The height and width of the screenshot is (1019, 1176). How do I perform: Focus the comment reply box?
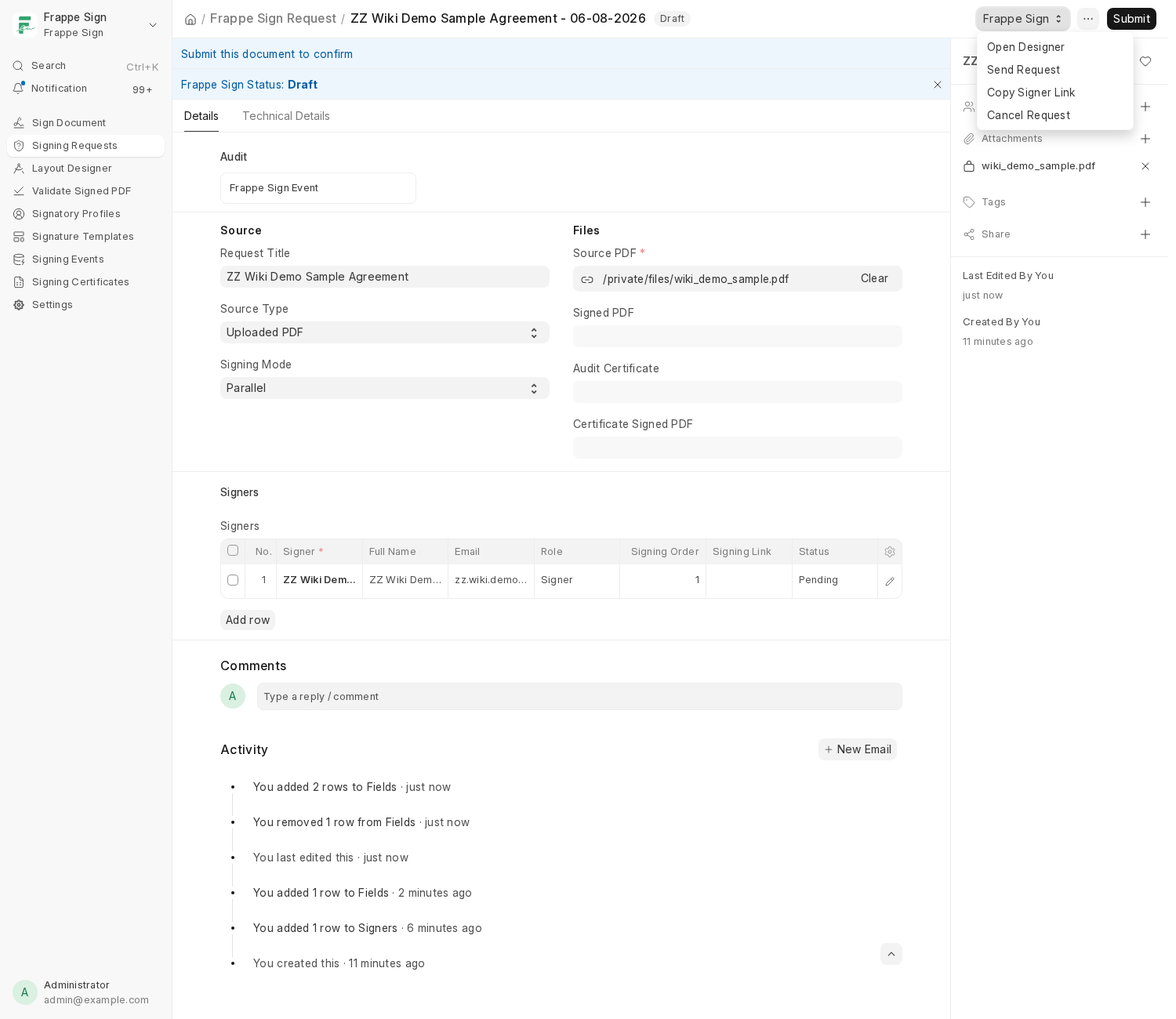coord(579,697)
